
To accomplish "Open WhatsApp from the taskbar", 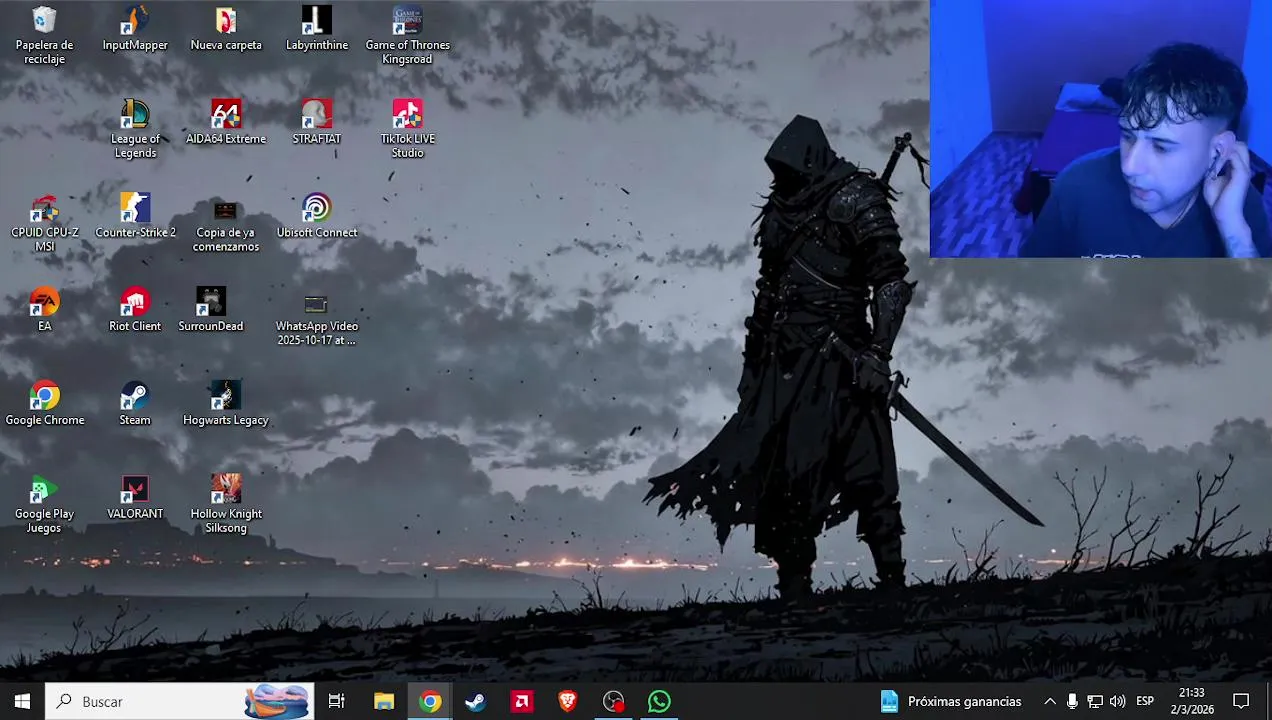I will (x=660, y=702).
